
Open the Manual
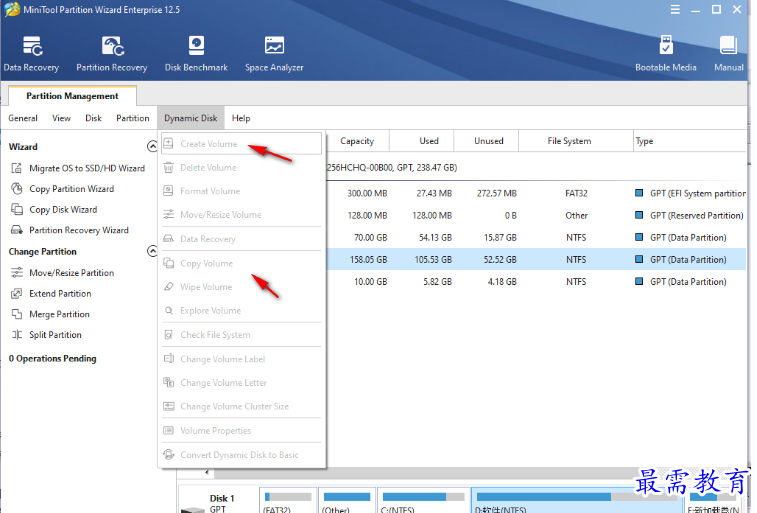(729, 54)
